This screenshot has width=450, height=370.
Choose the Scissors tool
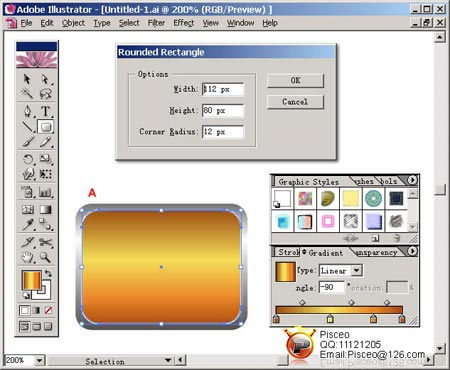point(45,242)
